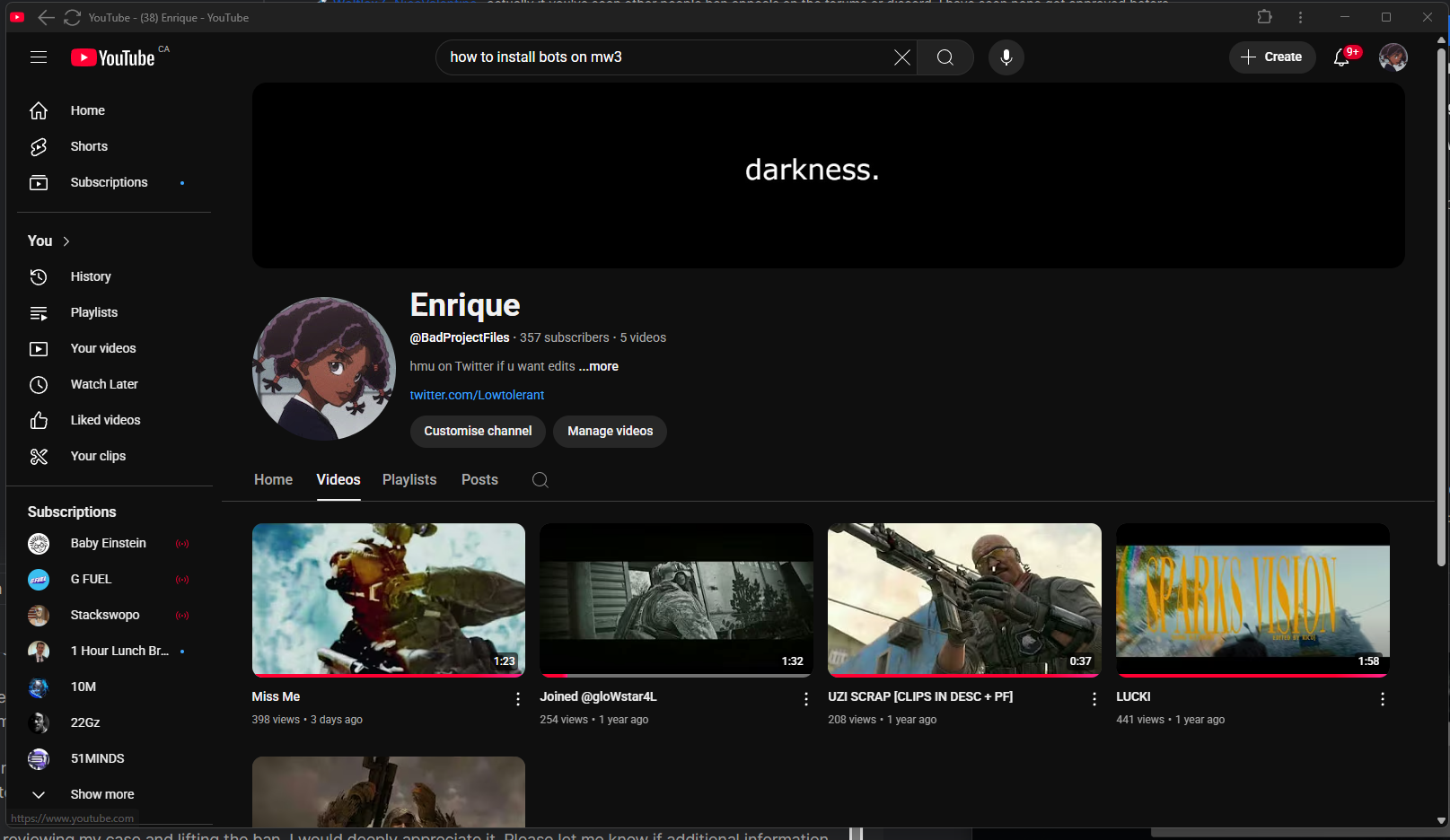Open options menu for UZI SCRAP

click(x=1094, y=699)
